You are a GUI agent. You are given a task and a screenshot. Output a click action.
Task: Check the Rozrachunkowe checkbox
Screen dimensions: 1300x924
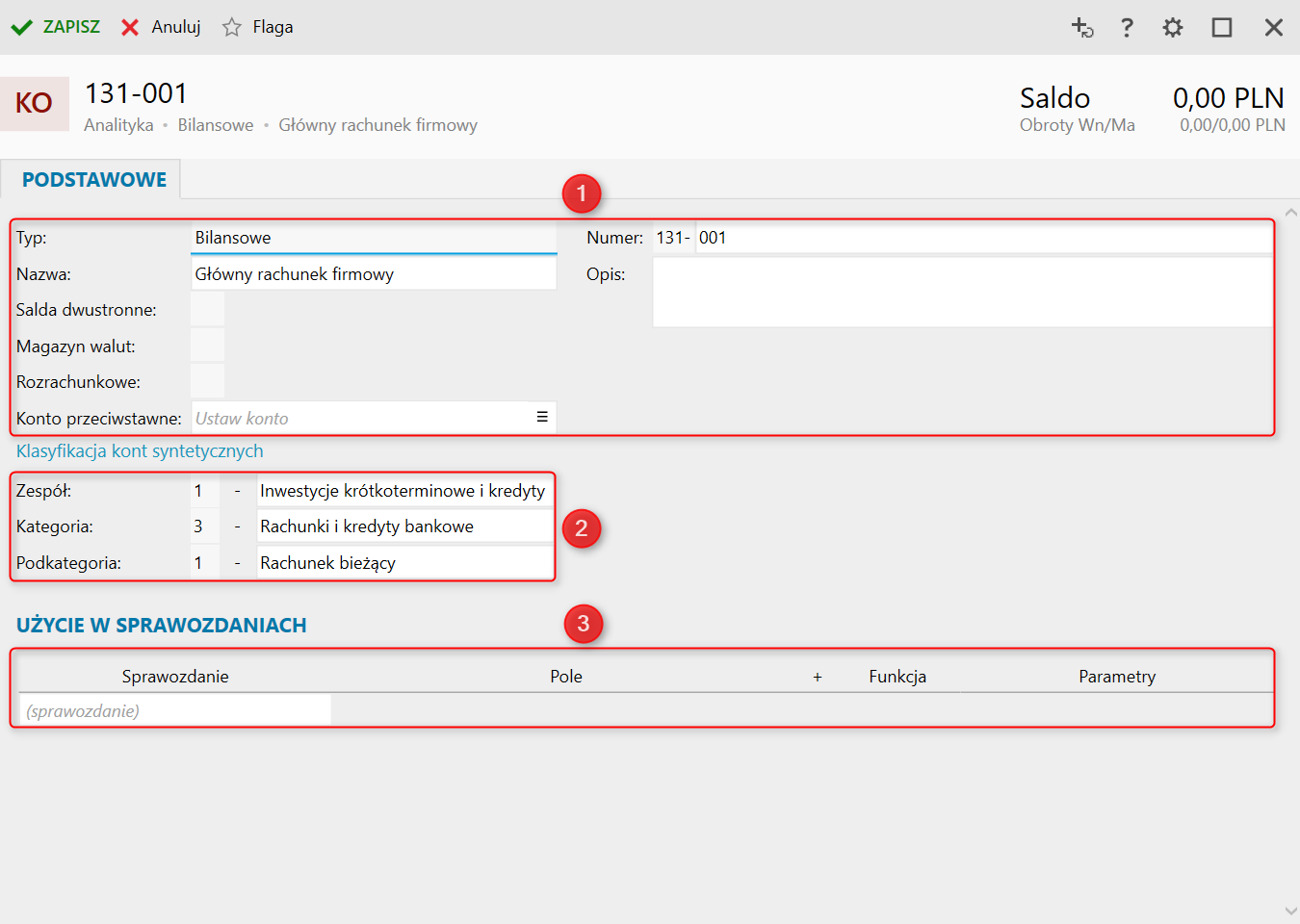tap(207, 382)
